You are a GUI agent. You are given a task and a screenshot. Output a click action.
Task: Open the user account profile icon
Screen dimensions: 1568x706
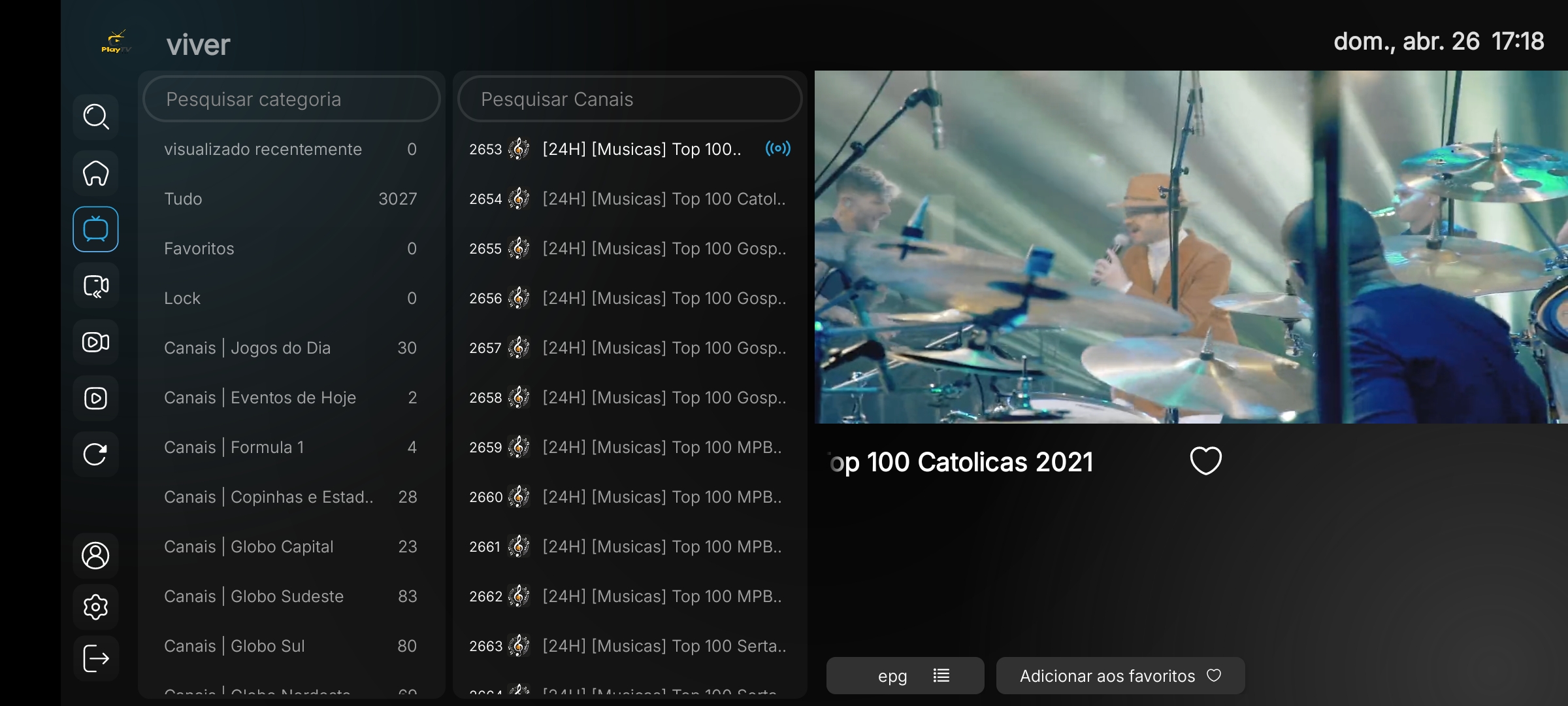[x=95, y=555]
